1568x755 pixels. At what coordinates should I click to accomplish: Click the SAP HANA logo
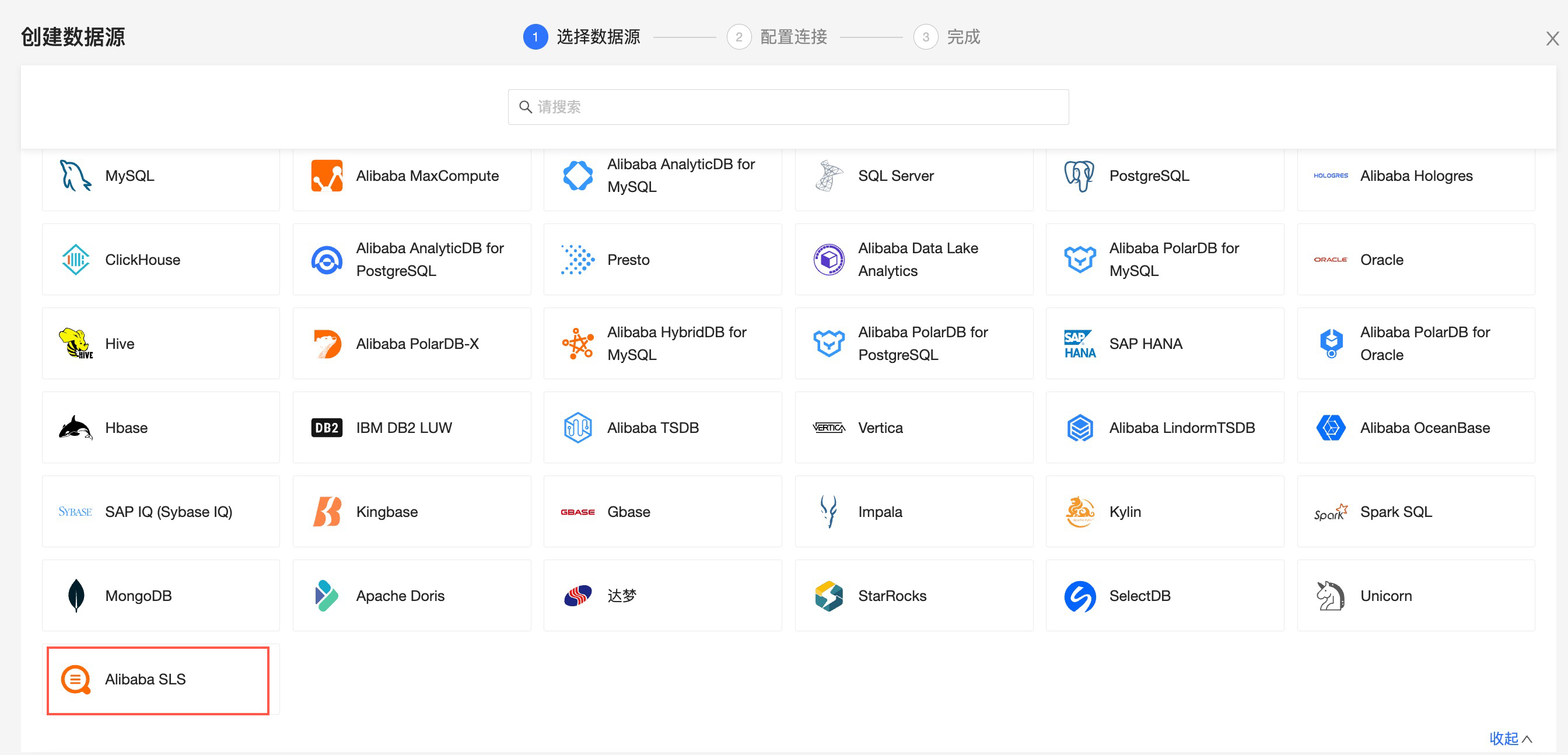click(1080, 344)
